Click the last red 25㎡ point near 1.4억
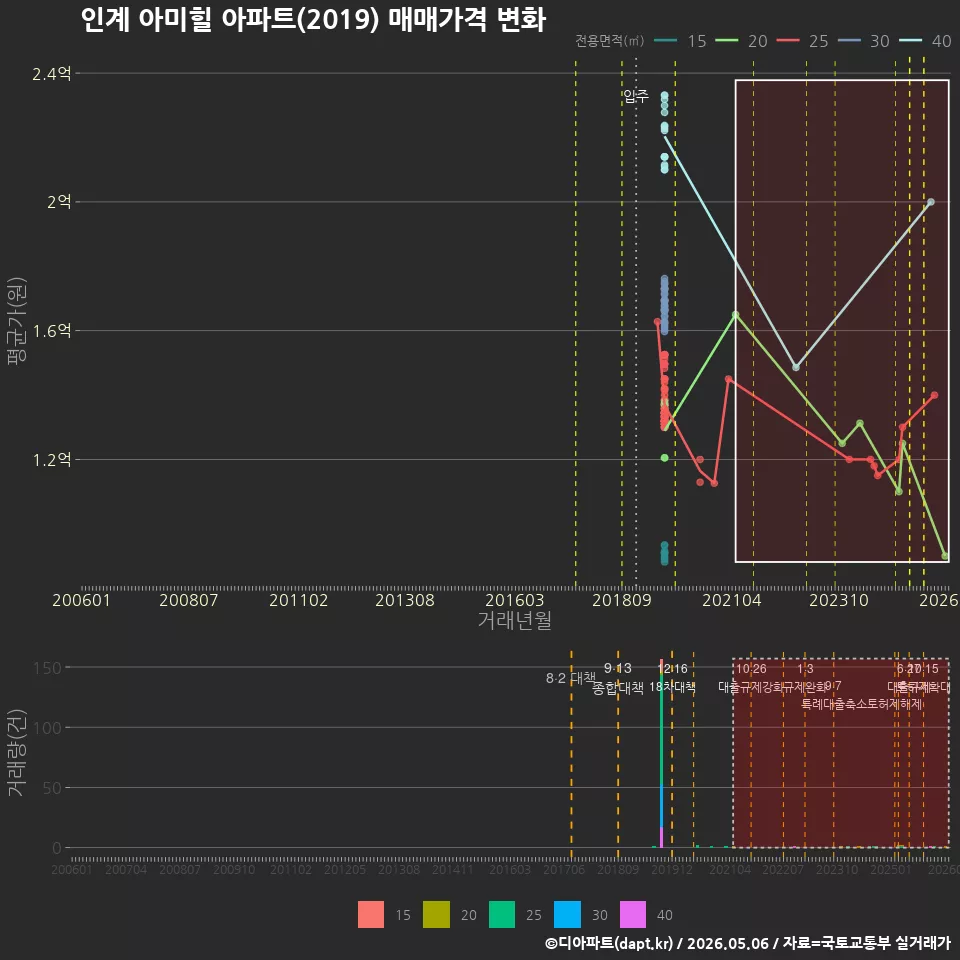 click(x=934, y=396)
